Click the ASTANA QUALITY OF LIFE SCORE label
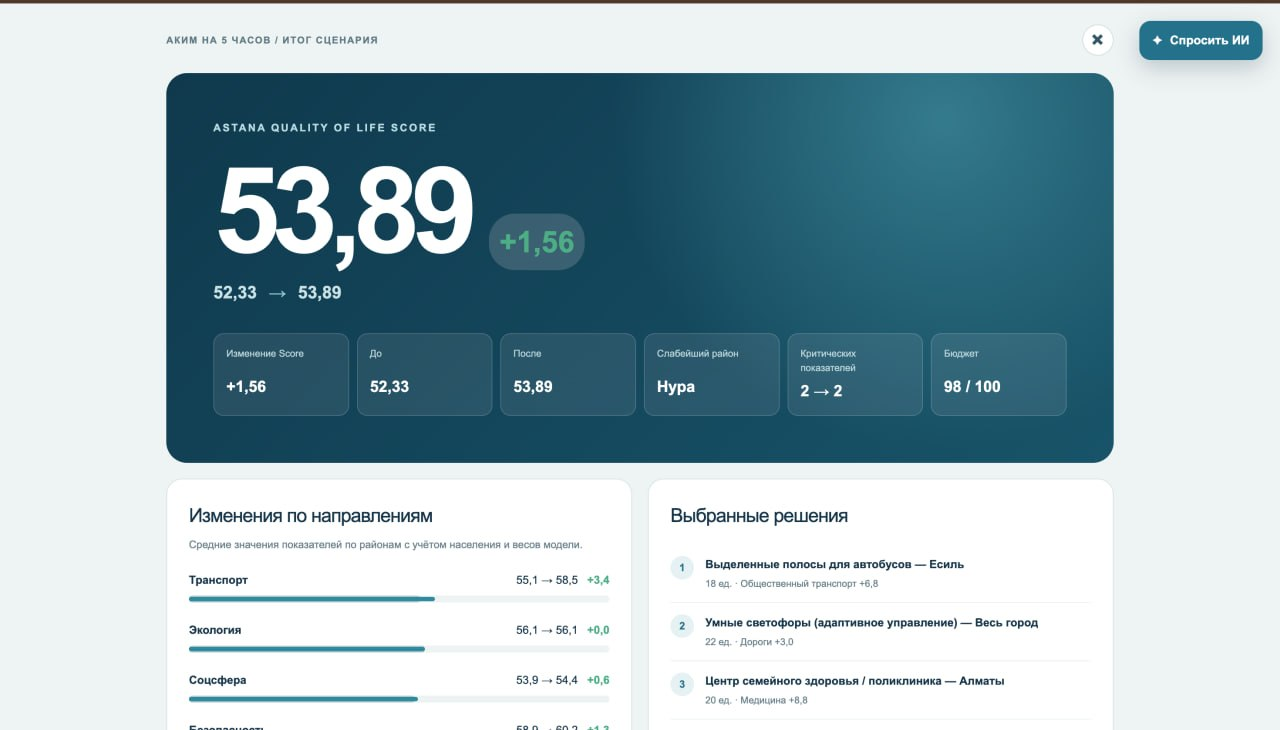The width and height of the screenshot is (1280, 730). click(x=324, y=128)
